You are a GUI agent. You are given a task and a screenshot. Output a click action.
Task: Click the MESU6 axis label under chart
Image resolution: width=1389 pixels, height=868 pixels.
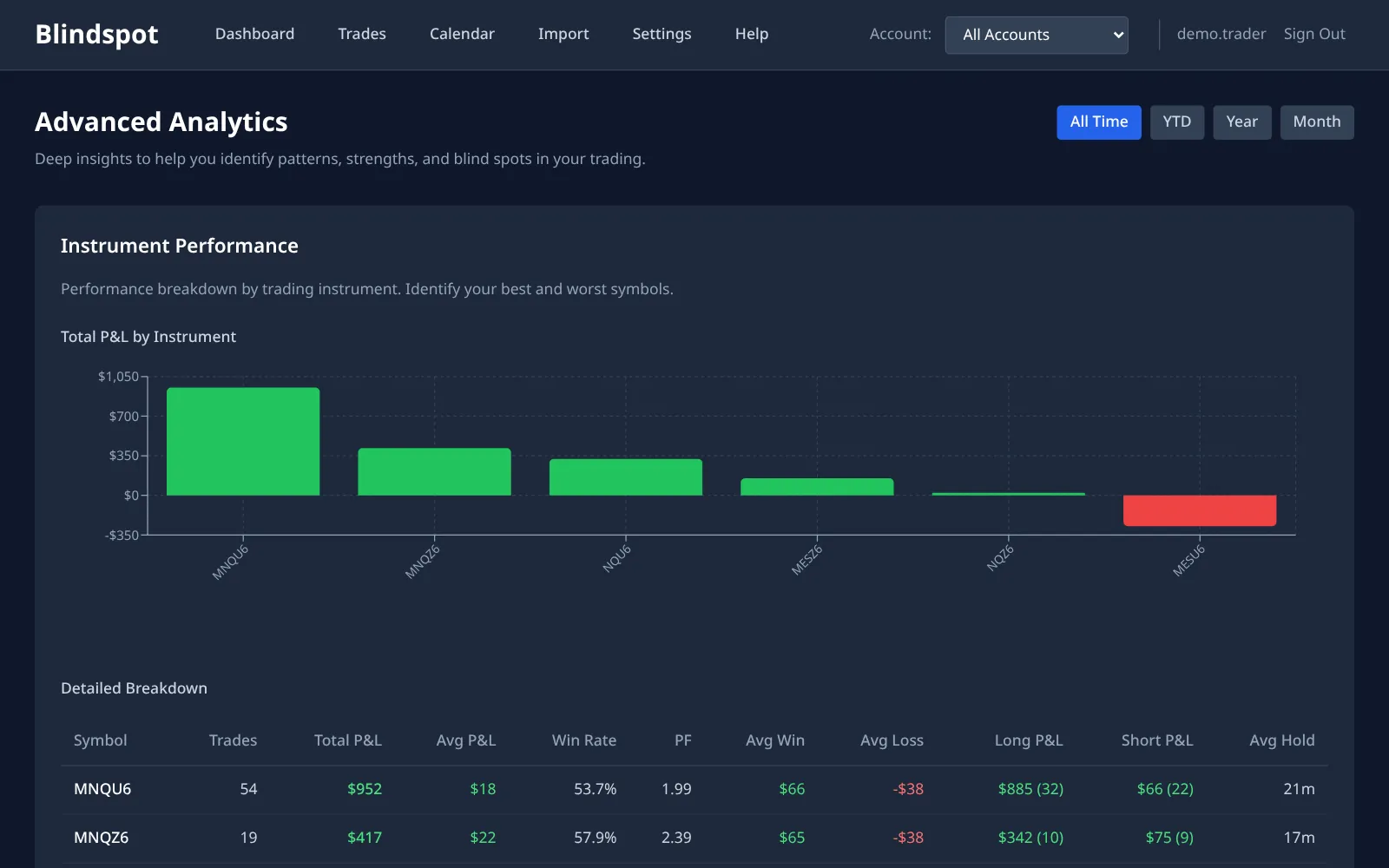1188,561
